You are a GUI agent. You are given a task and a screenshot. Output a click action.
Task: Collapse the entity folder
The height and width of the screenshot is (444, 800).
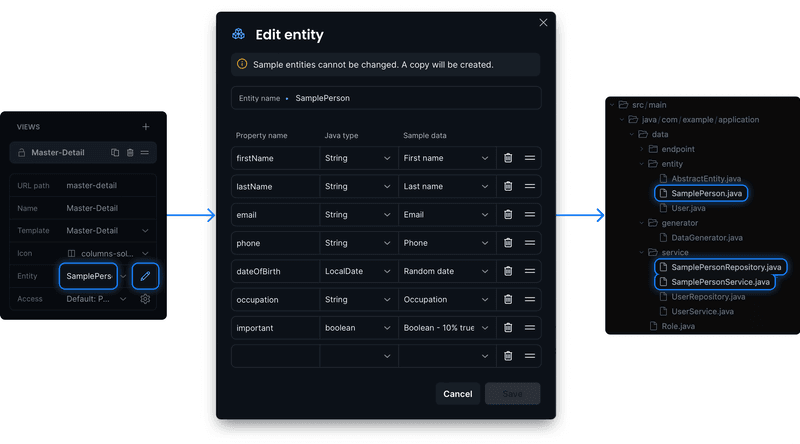point(641,164)
